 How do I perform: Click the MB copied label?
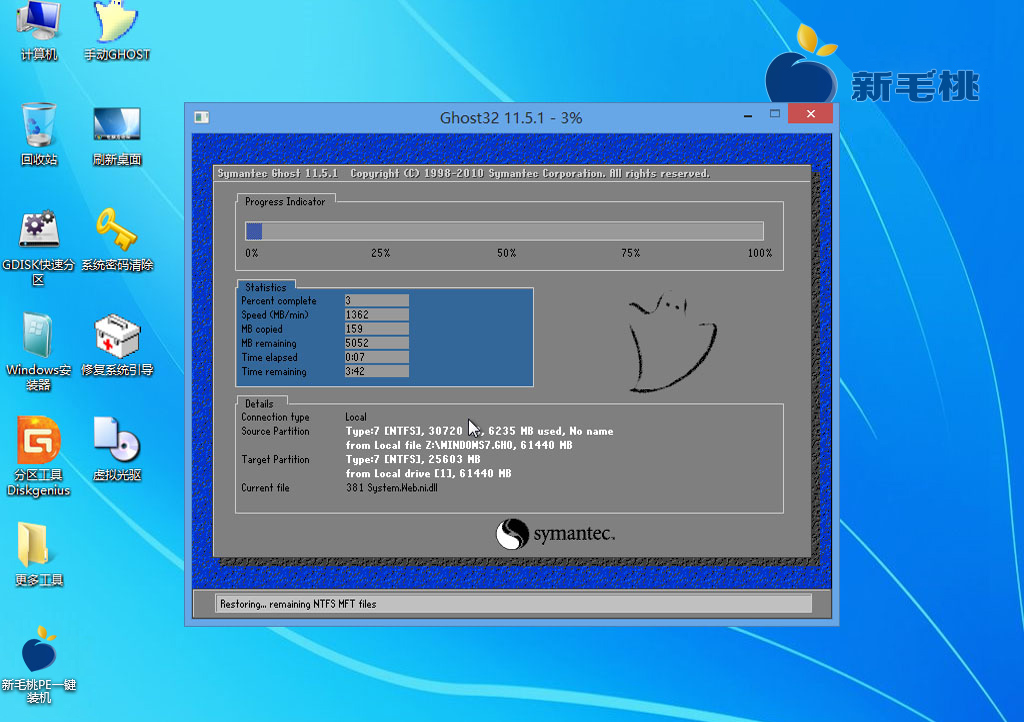click(262, 330)
